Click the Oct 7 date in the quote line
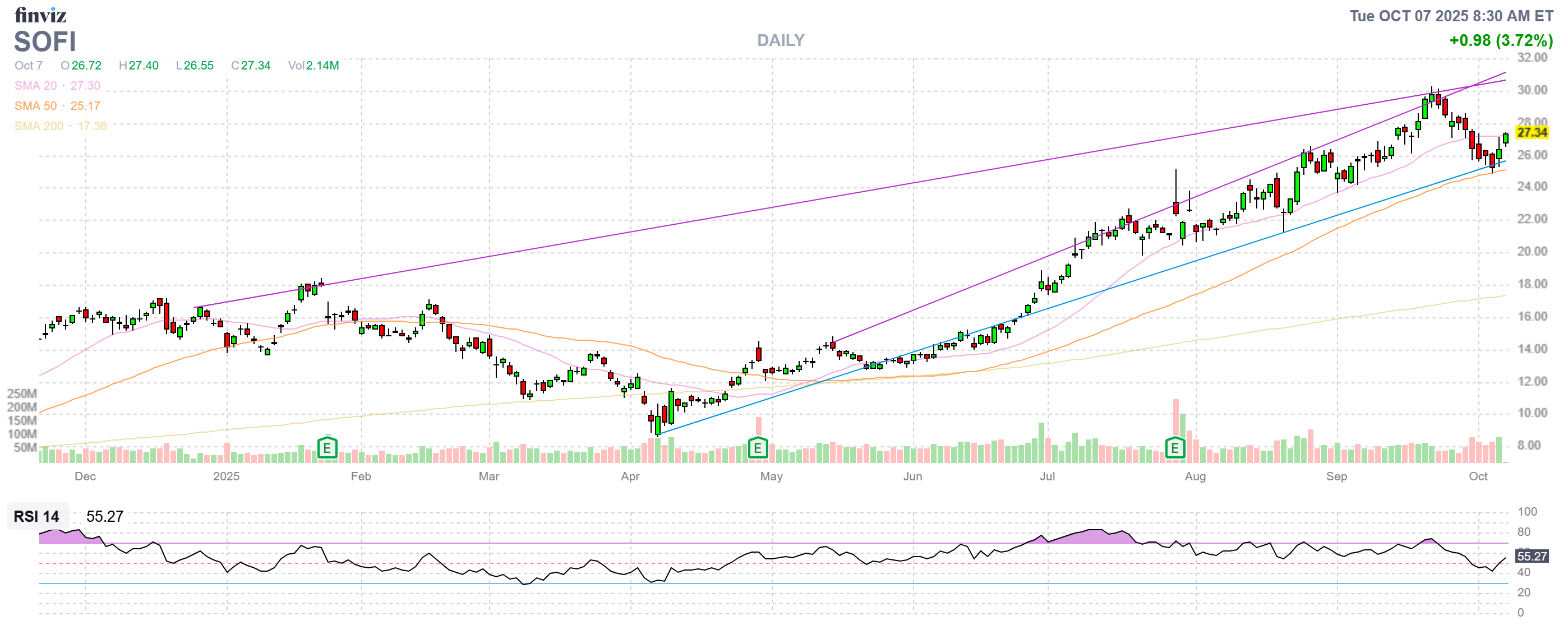This screenshot has height=630, width=1568. click(x=29, y=66)
